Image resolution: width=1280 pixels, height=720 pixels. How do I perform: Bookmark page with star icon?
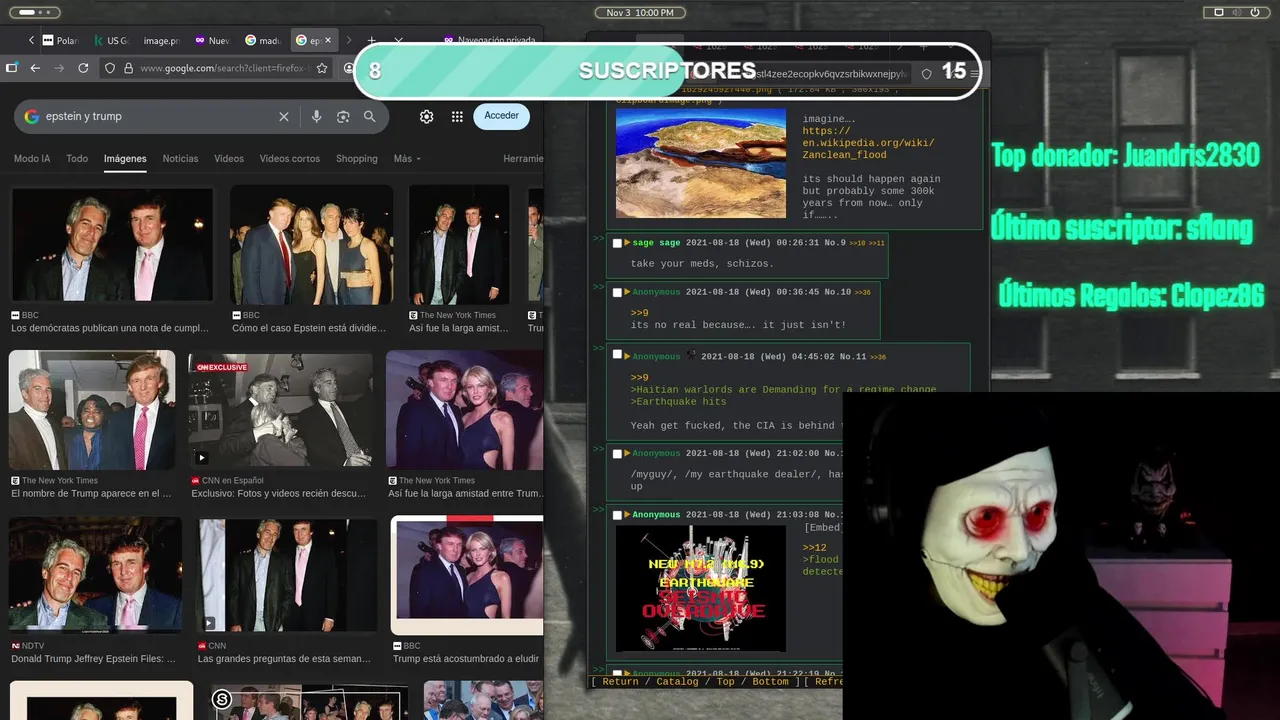pos(322,68)
